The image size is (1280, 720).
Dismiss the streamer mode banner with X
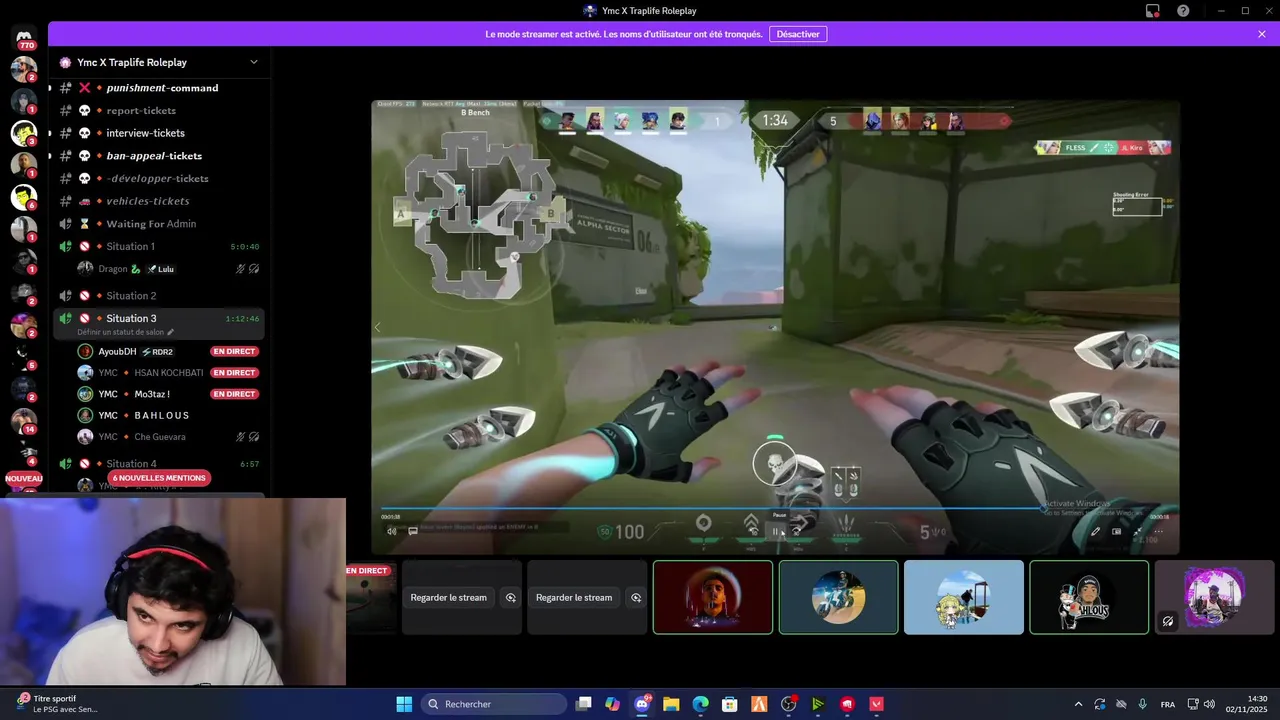1262,34
